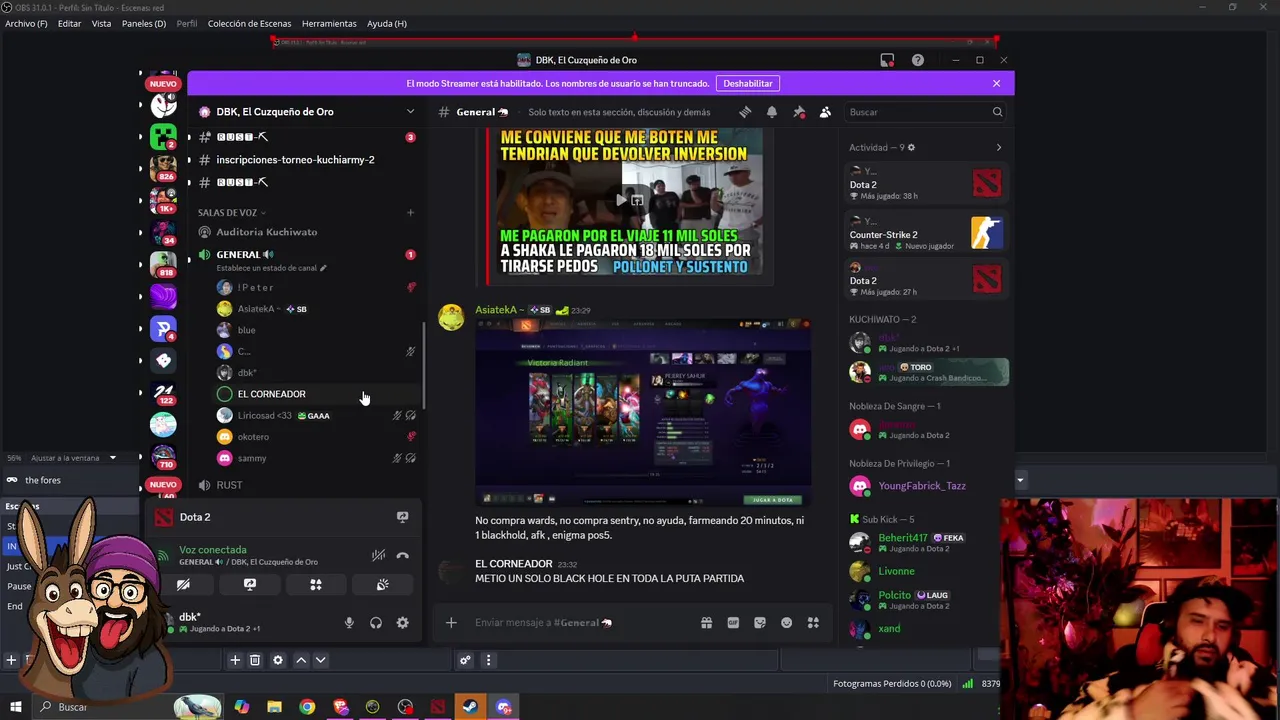The image size is (1280, 720).
Task: Open OBS Paneles menu
Action: [x=144, y=23]
